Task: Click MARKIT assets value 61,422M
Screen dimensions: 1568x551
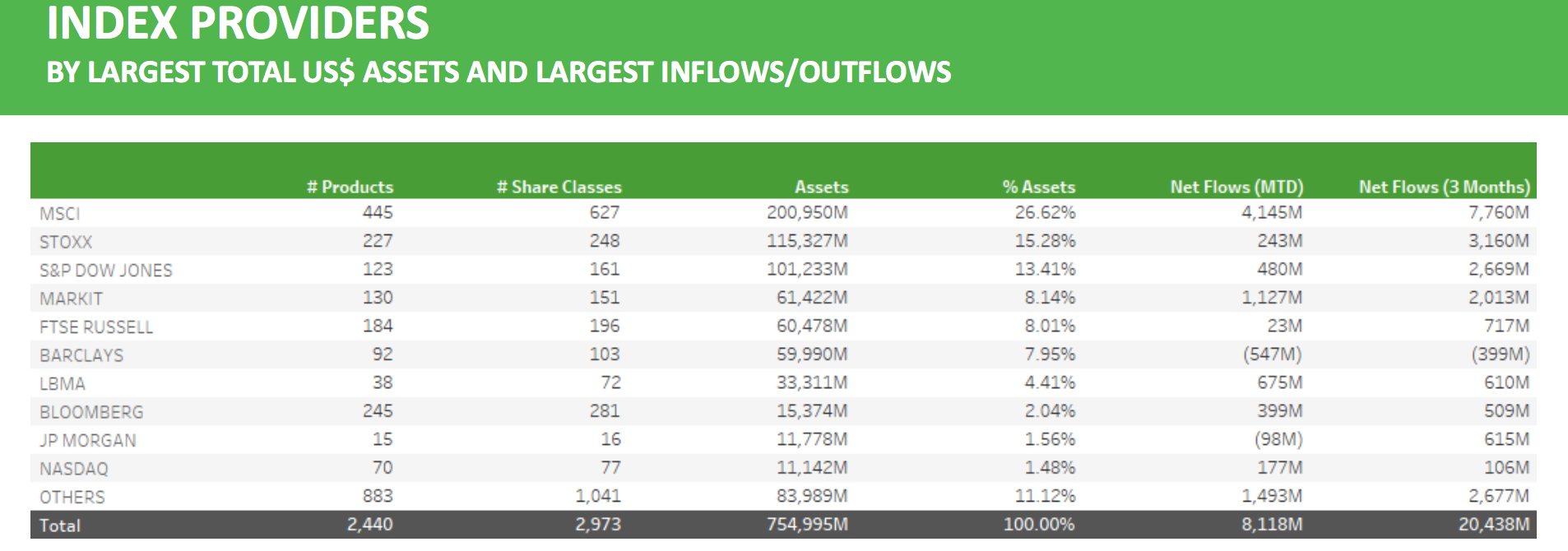Action: (812, 298)
